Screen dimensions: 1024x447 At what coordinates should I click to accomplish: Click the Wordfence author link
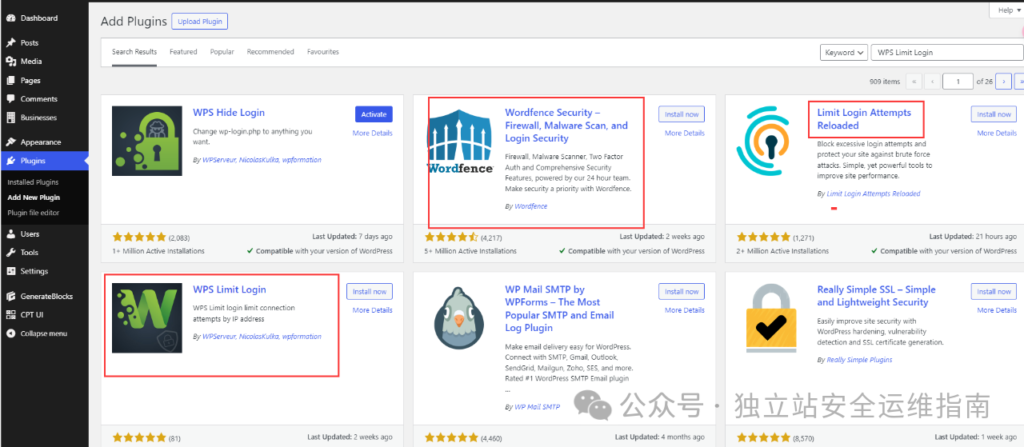pyautogui.click(x=530, y=206)
